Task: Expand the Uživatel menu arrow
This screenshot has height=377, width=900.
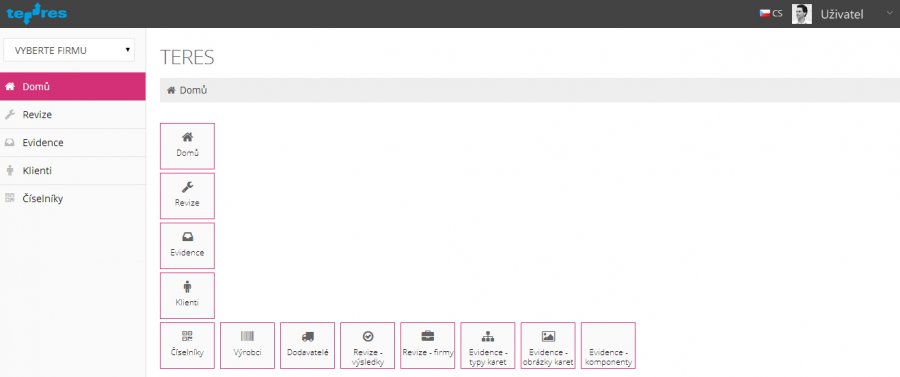Action: coord(890,14)
